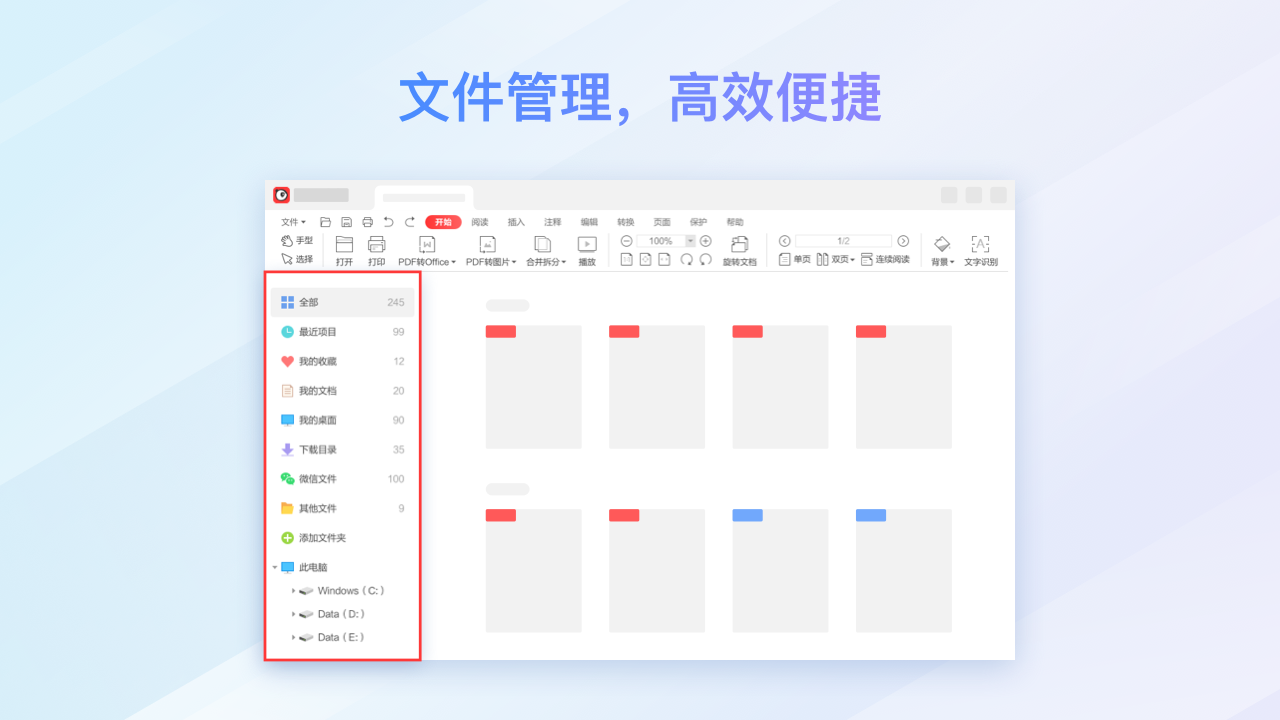Switch to 单页 single page view

(x=797, y=259)
